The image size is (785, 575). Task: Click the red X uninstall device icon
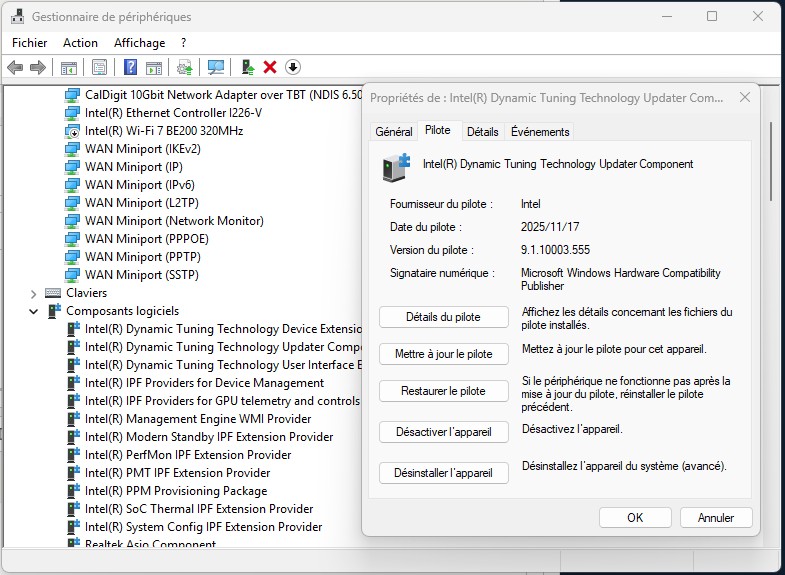pos(270,67)
